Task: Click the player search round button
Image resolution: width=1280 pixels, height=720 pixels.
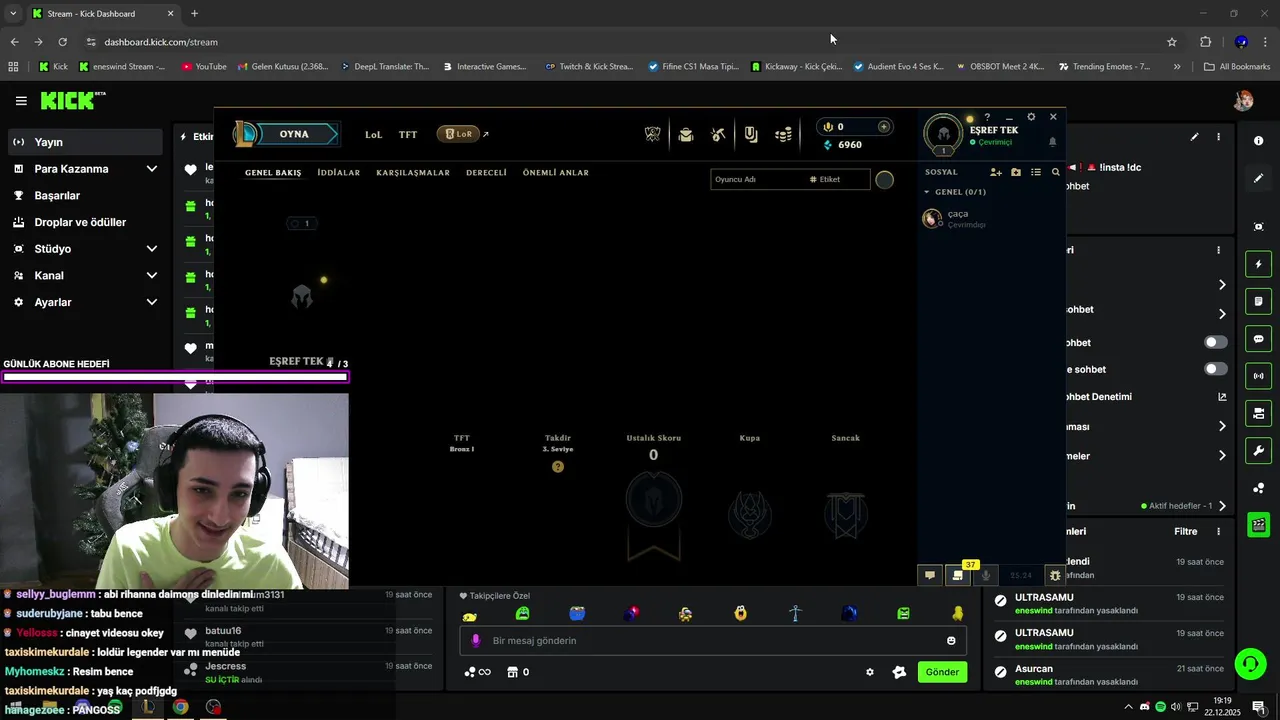Action: click(x=885, y=180)
